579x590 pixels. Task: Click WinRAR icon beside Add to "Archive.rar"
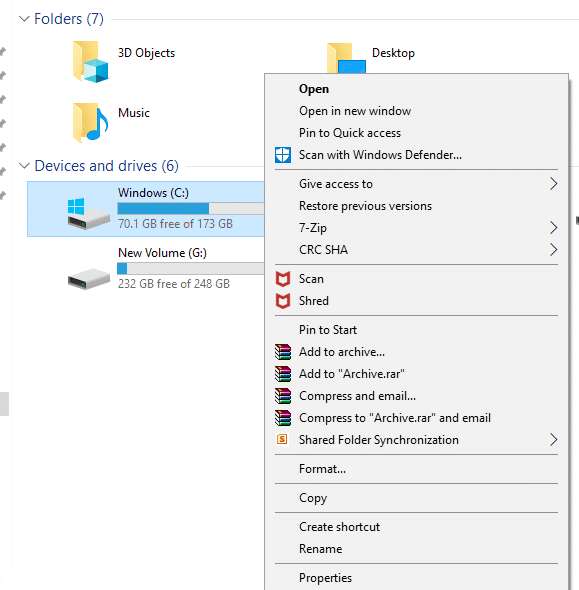click(283, 374)
